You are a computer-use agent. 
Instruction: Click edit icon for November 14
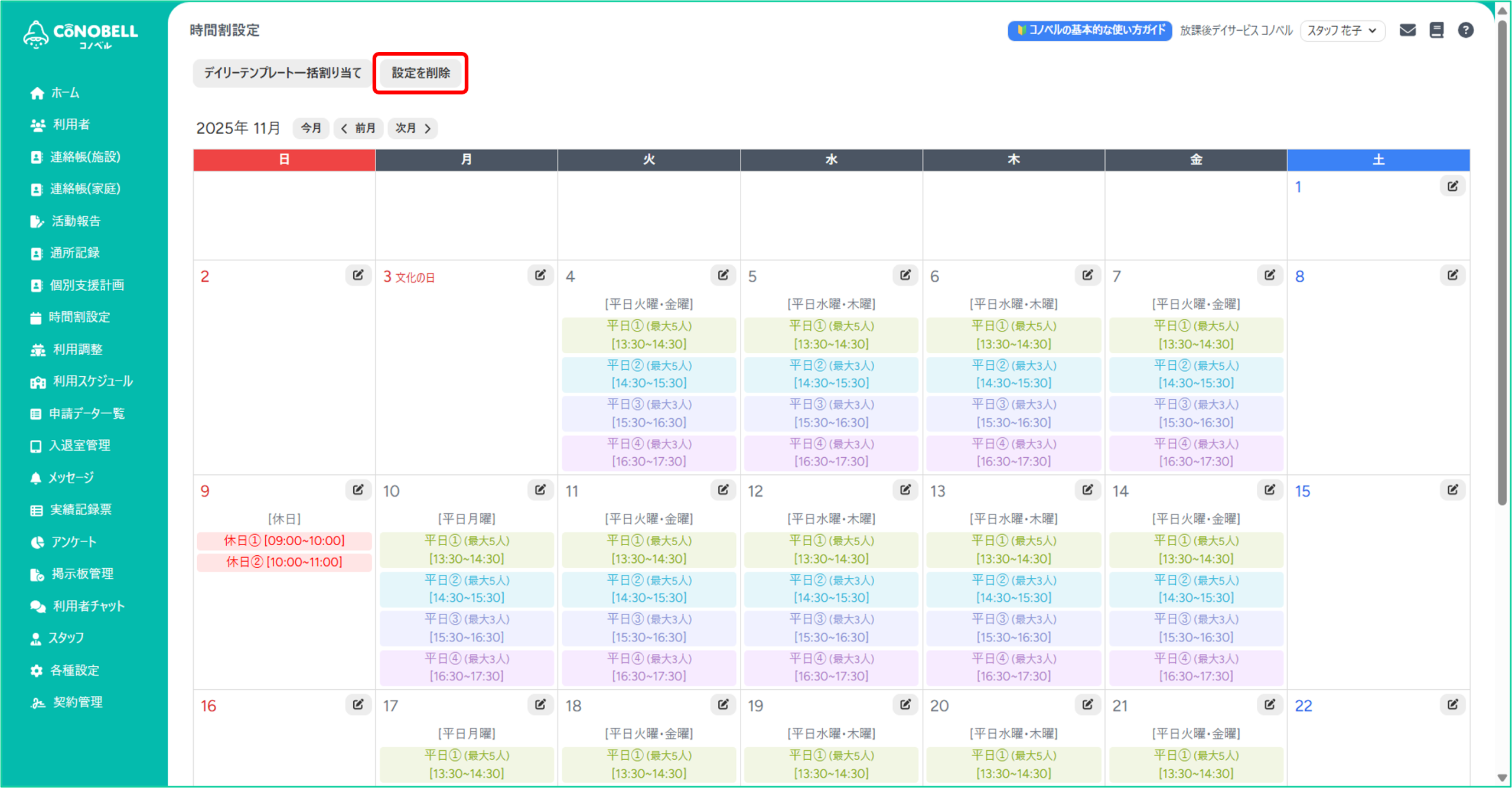click(1270, 490)
